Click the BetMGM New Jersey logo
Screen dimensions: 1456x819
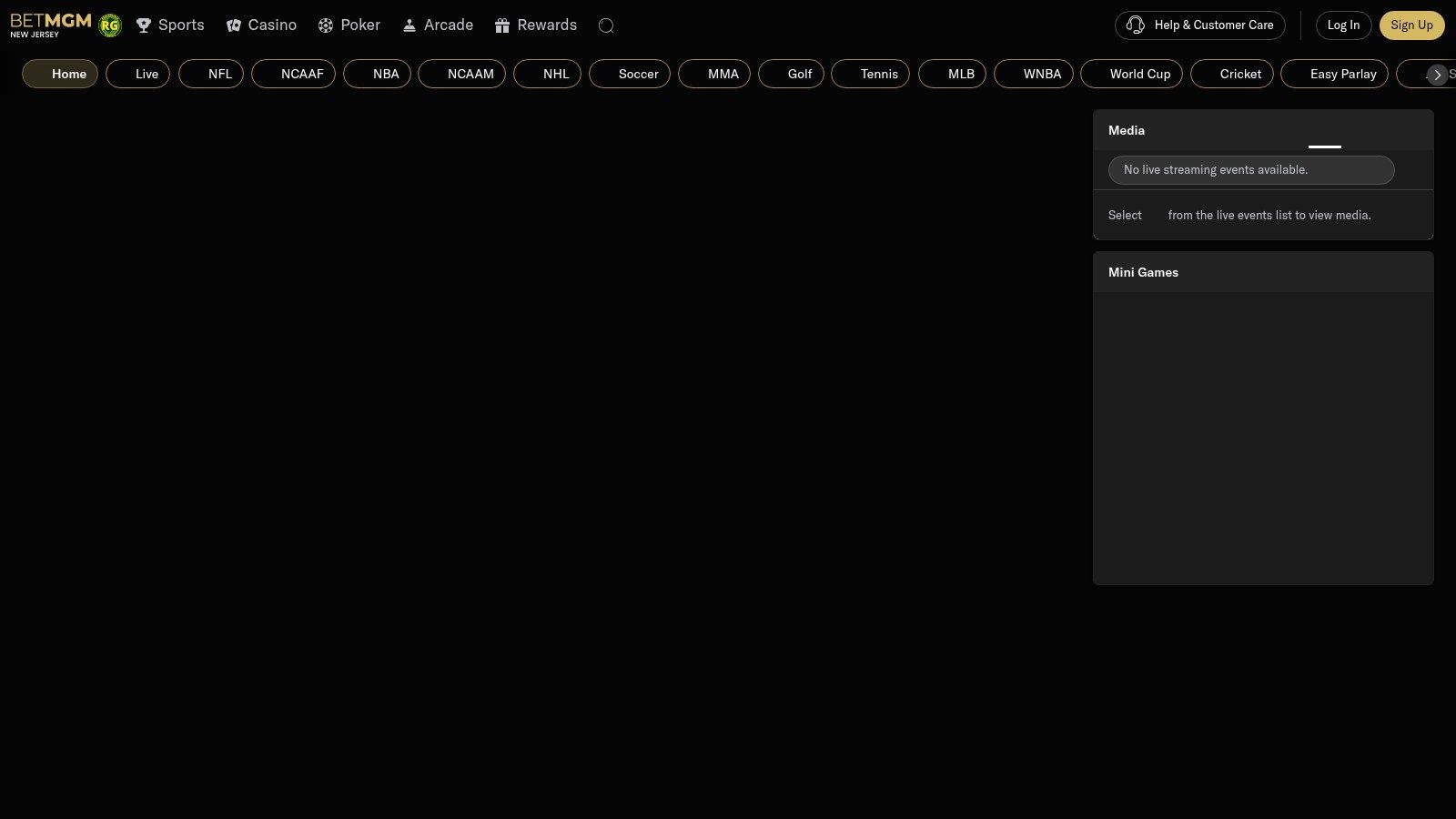pos(50,25)
